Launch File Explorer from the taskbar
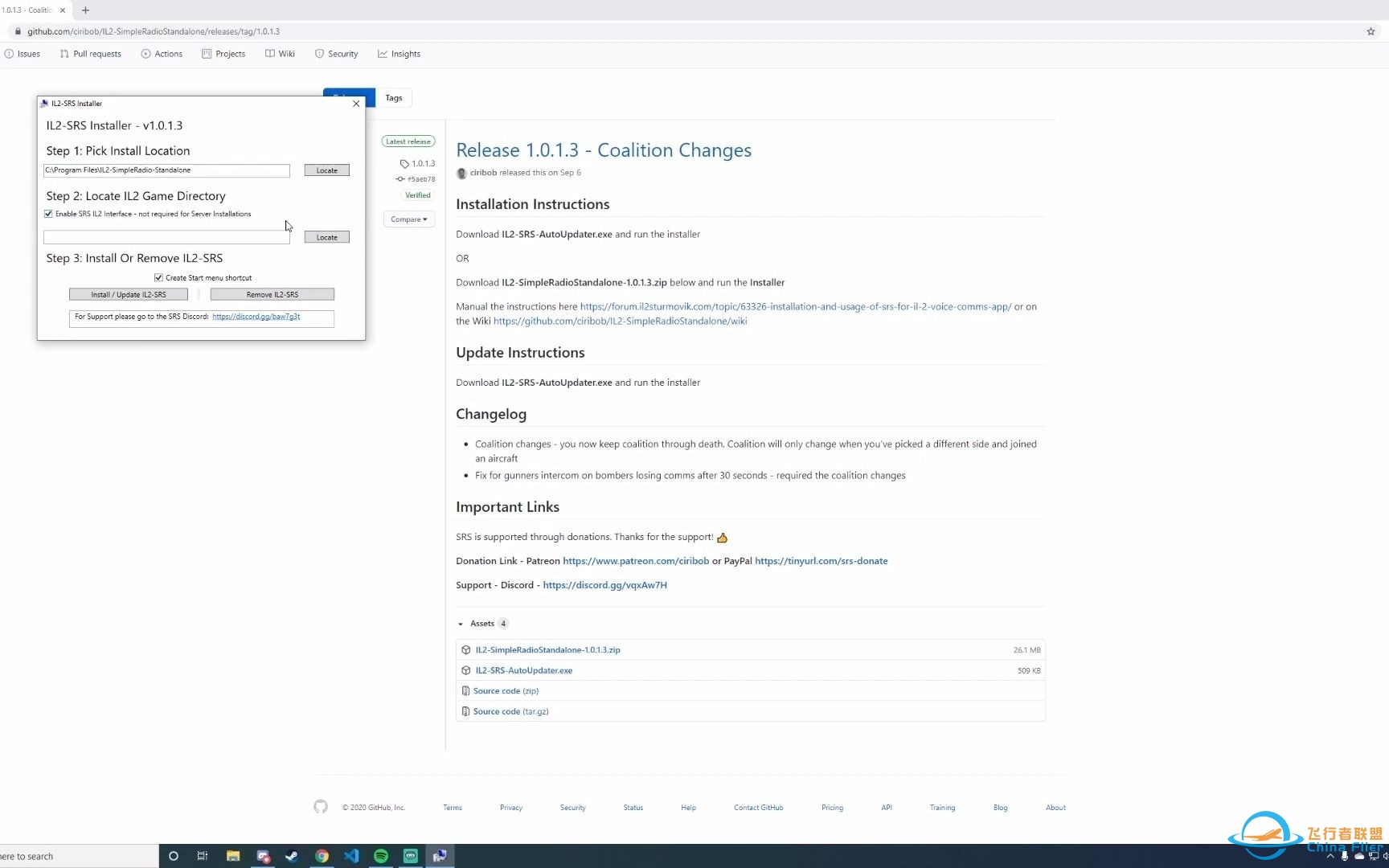Screen dimensions: 1389x868 233,856
